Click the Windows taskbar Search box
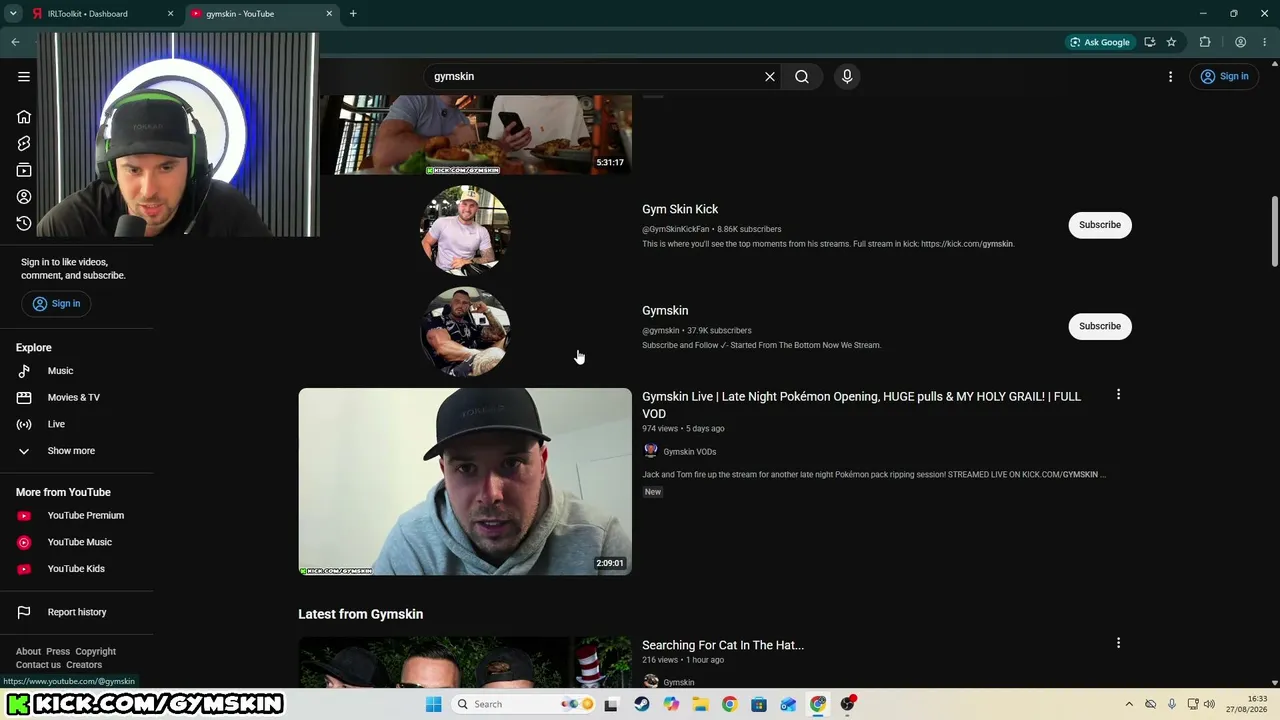The image size is (1280, 720). (522, 704)
